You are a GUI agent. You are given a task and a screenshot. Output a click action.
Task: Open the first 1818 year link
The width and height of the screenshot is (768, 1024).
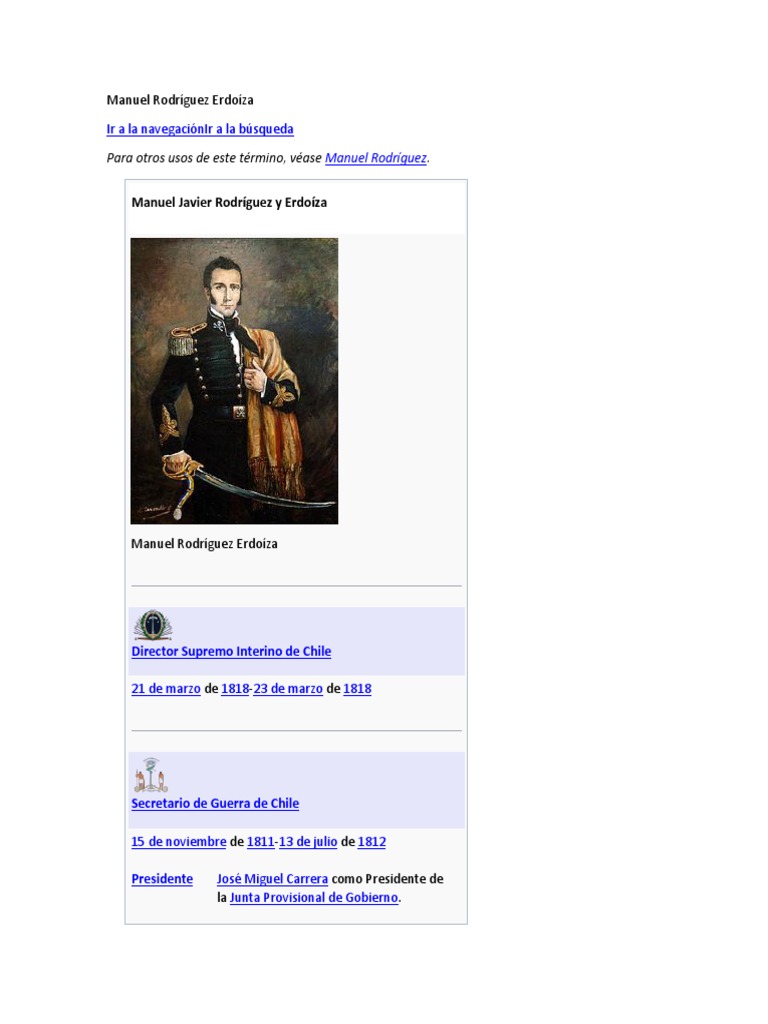pyautogui.click(x=235, y=688)
